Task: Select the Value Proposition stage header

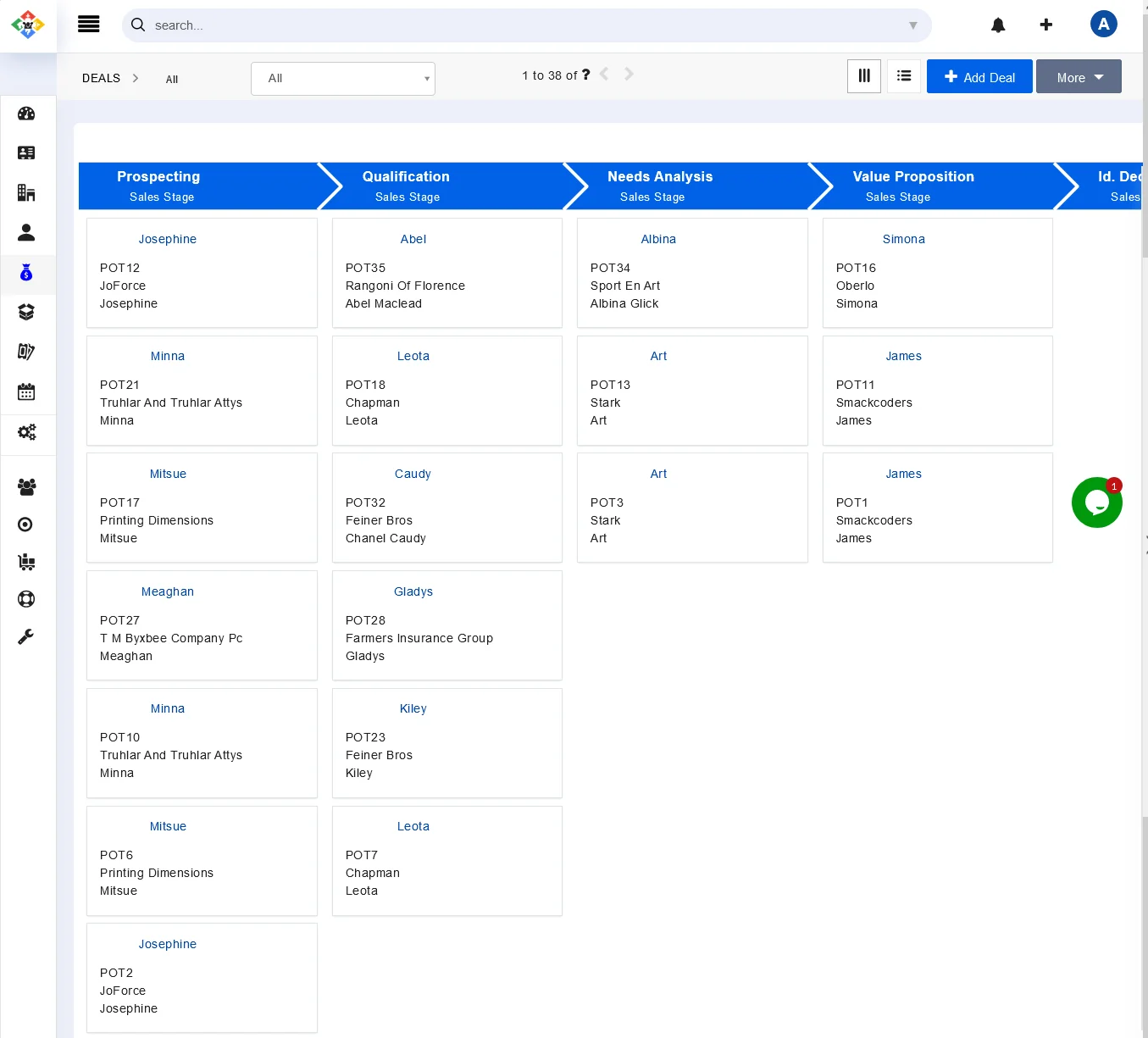Action: (x=913, y=186)
